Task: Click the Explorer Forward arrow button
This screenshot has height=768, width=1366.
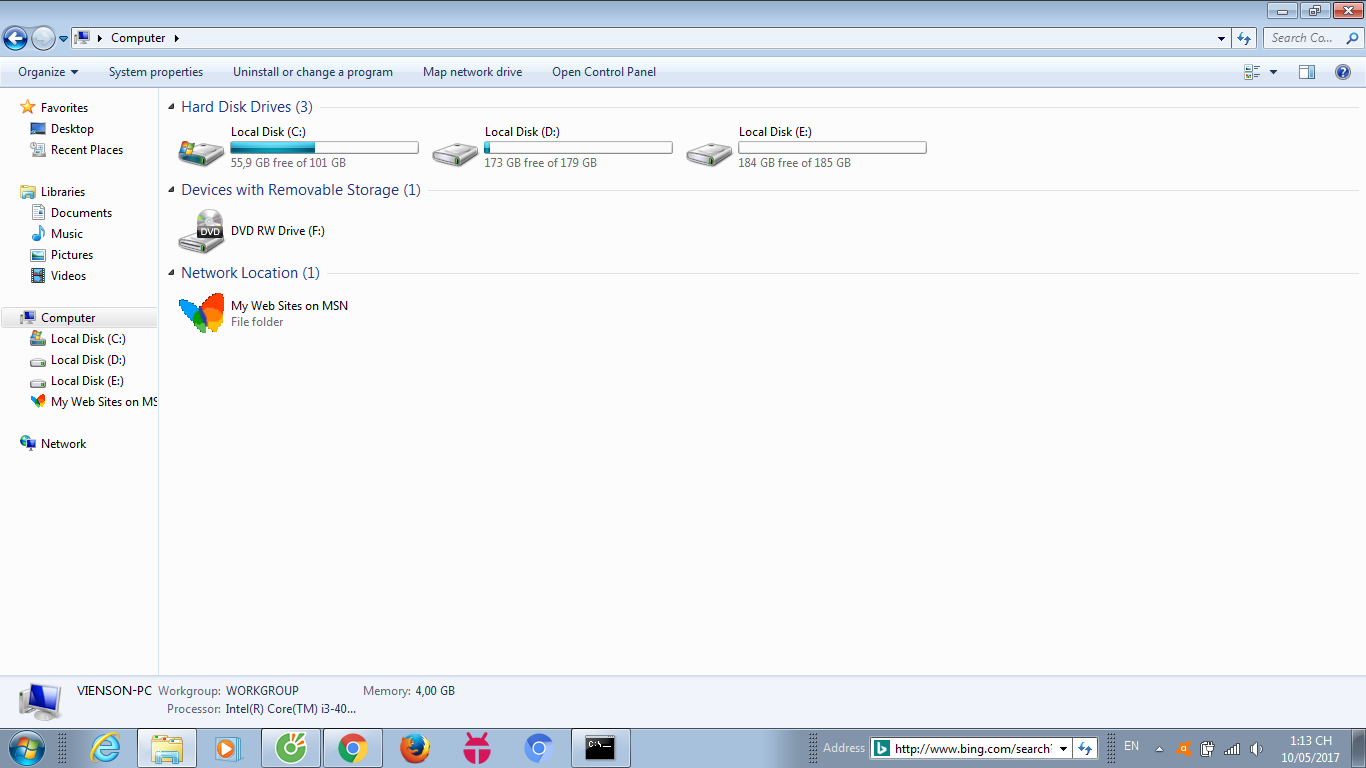Action: click(43, 38)
